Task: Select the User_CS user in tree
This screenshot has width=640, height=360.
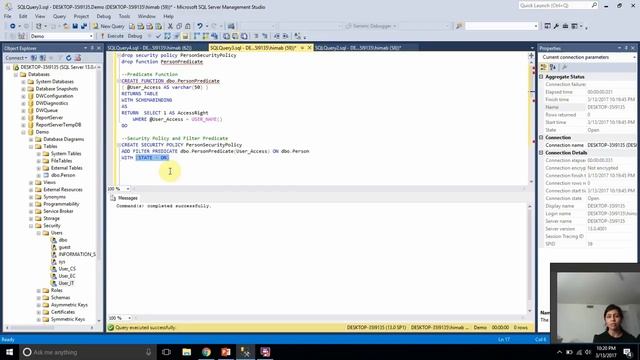Action: [67, 269]
